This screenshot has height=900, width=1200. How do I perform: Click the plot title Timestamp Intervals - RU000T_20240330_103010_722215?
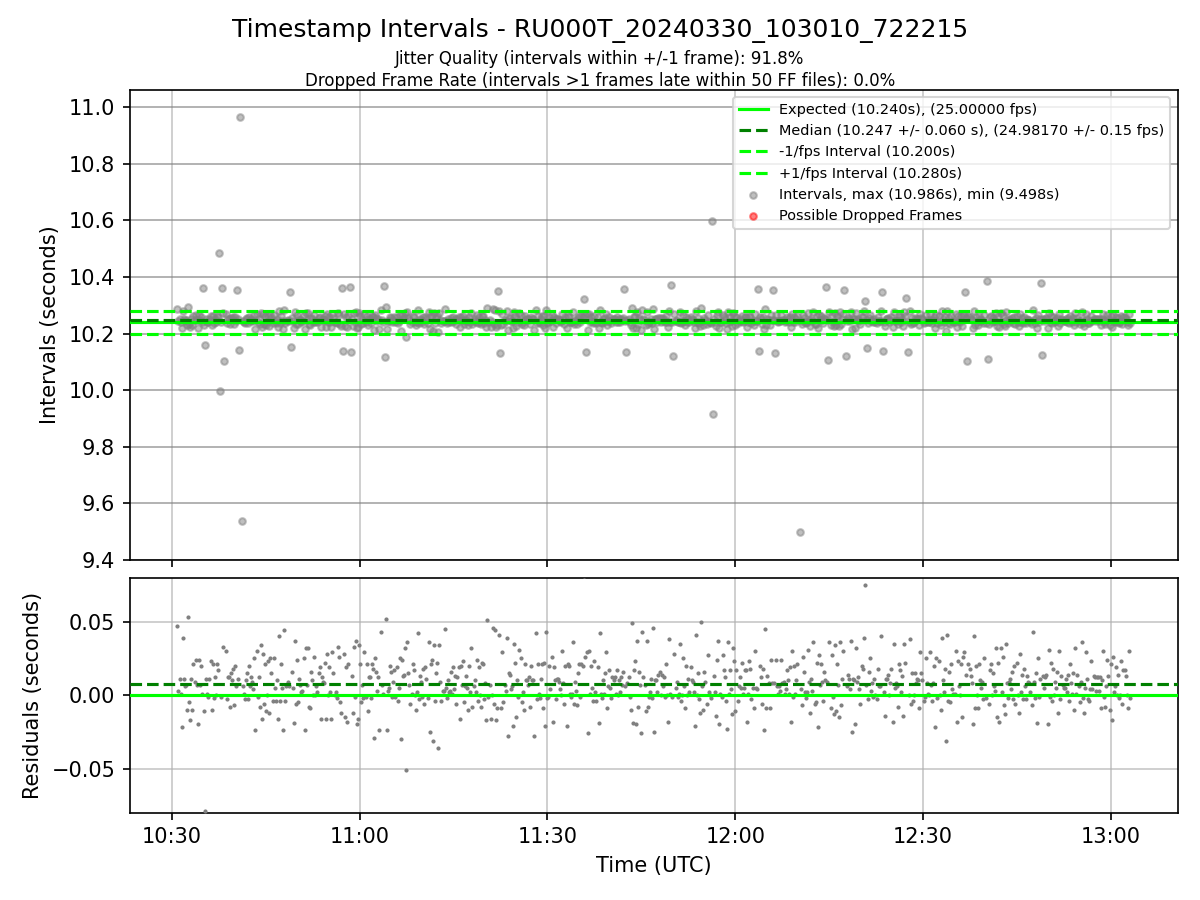click(x=600, y=29)
